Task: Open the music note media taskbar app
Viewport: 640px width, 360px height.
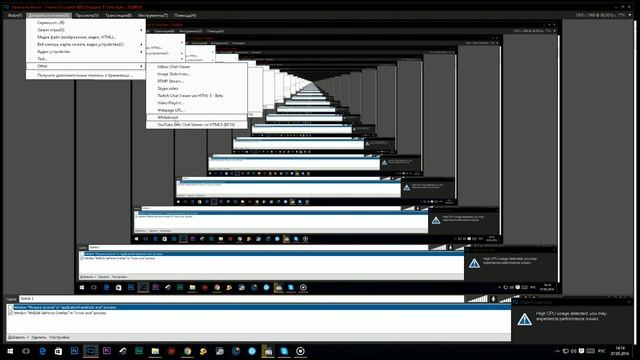Action: (x=220, y=351)
